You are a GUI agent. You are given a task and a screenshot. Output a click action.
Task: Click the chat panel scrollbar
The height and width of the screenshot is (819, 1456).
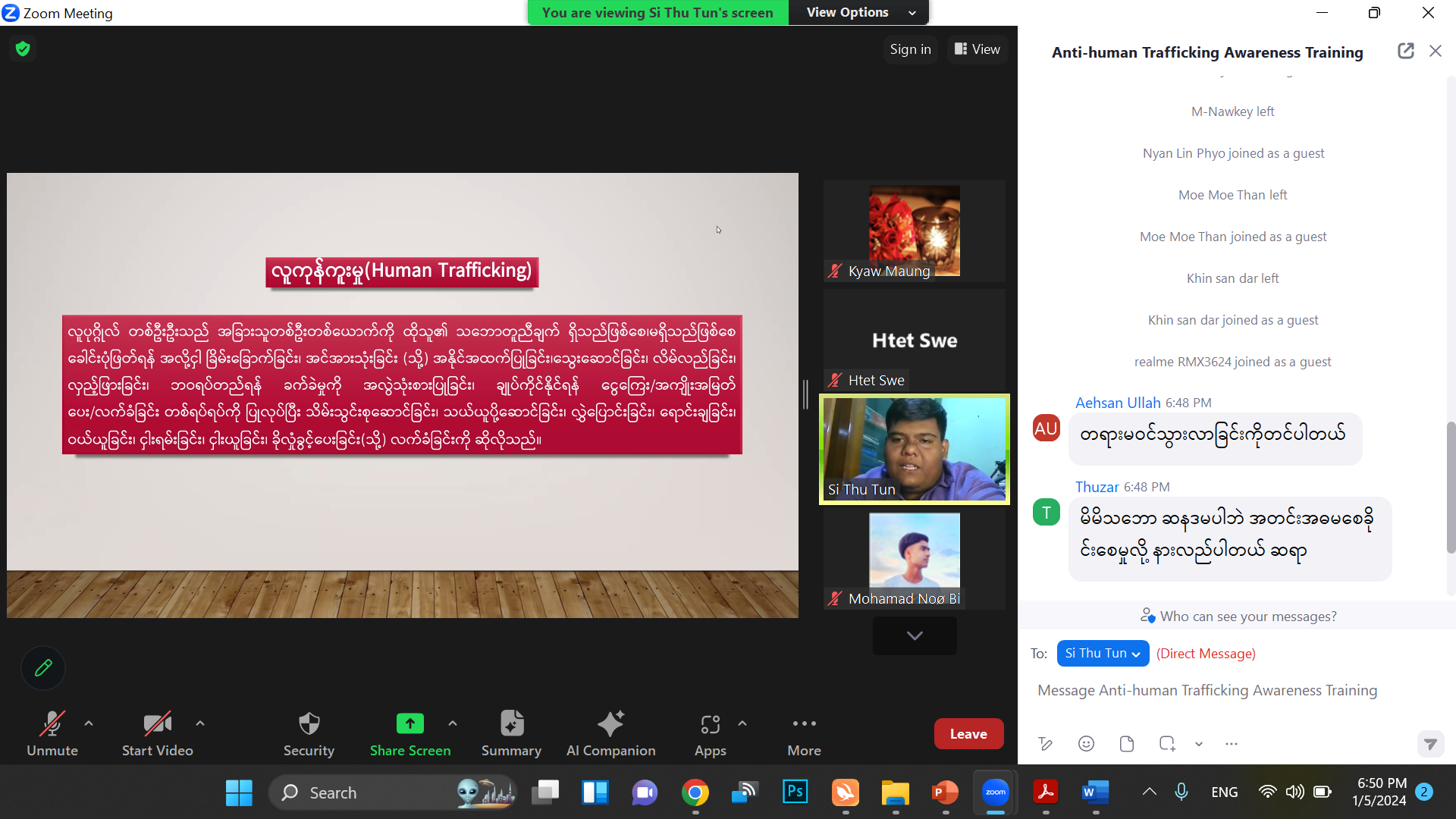pyautogui.click(x=1451, y=487)
